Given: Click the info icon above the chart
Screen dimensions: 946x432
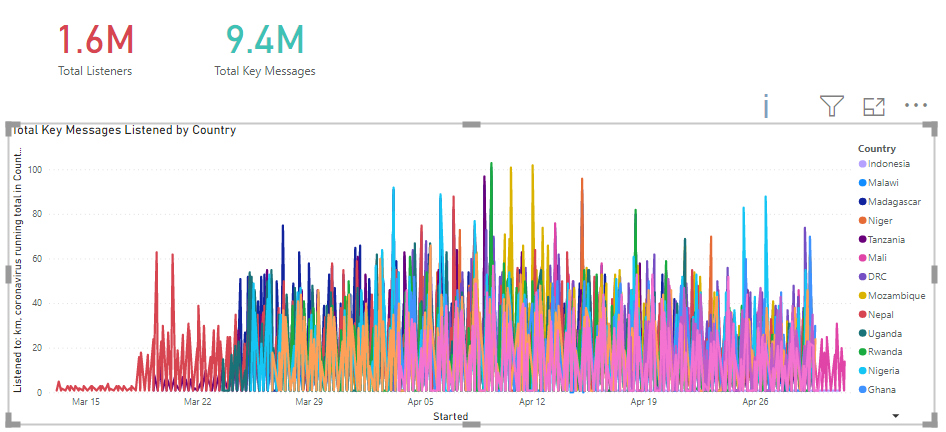Looking at the screenshot, I should point(766,106).
